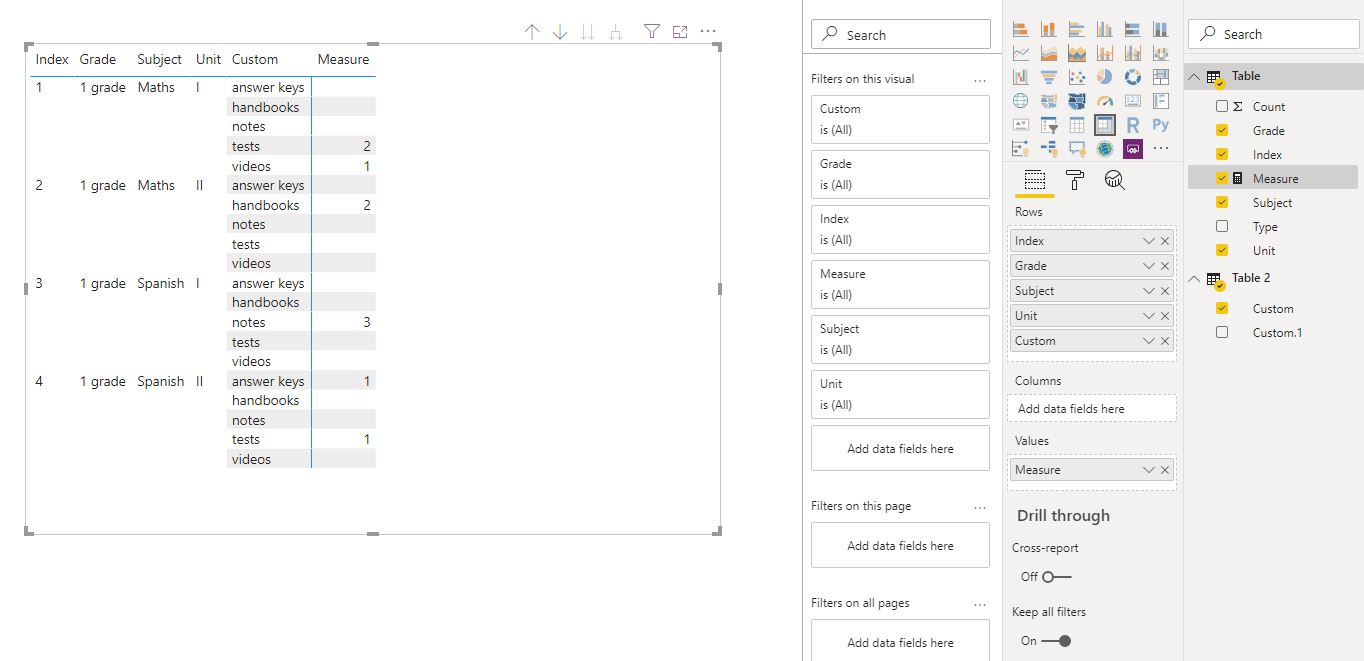Open Filters on this visual options
1364x661 pixels.
980,79
